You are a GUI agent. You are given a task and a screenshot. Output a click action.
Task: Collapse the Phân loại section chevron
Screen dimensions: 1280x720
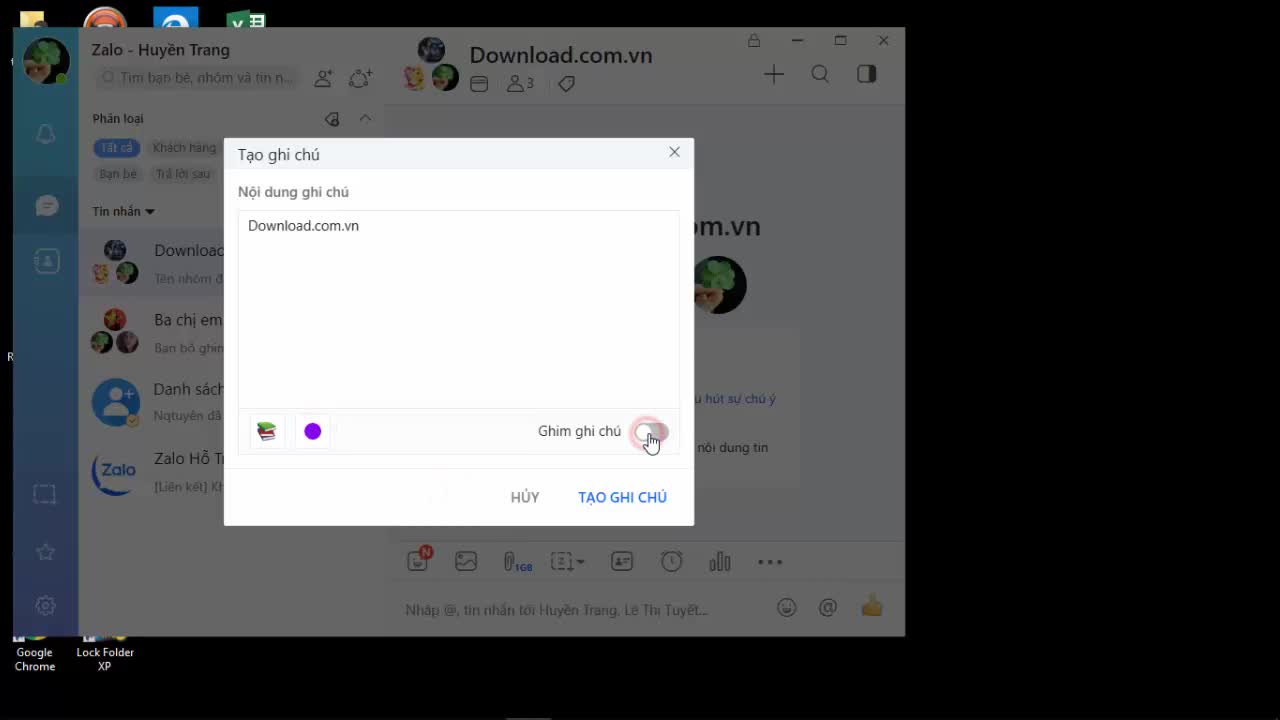click(365, 118)
